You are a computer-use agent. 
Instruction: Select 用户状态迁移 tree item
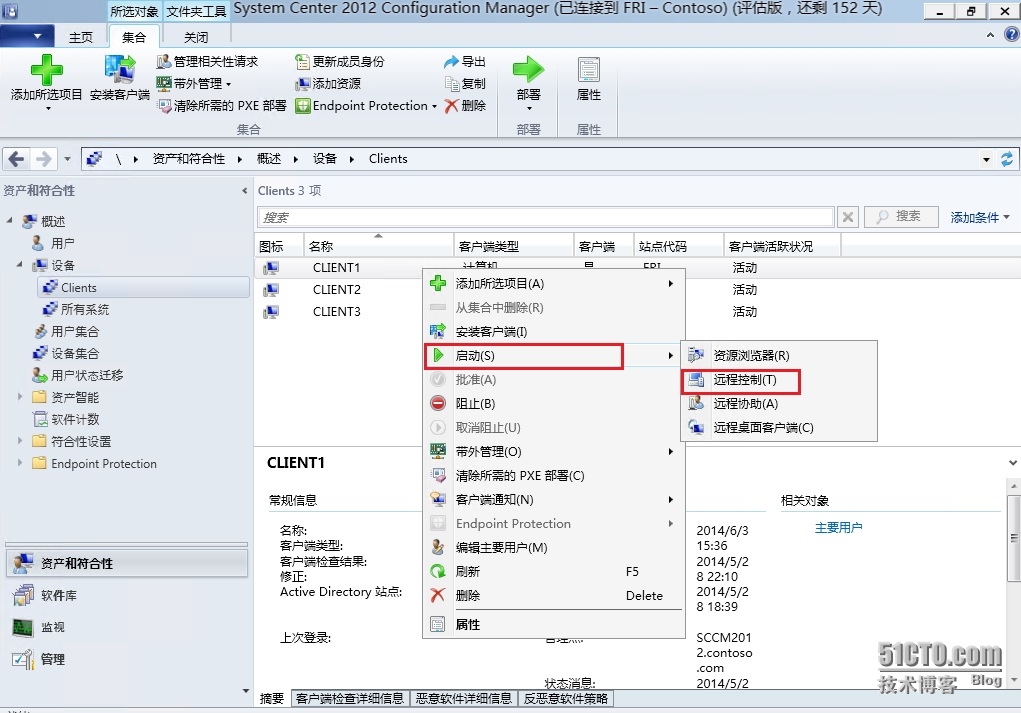87,376
